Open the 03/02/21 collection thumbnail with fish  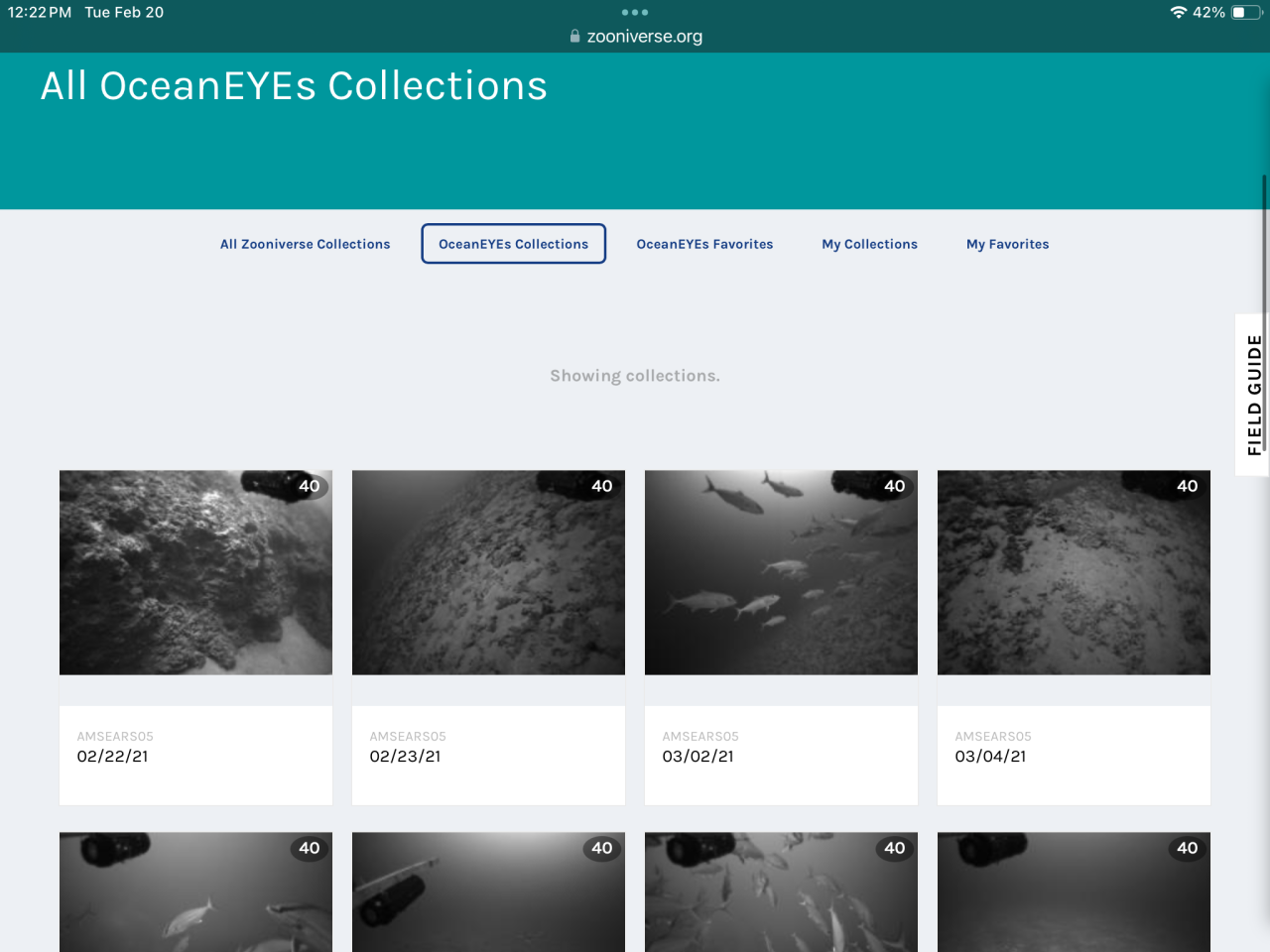(x=781, y=572)
